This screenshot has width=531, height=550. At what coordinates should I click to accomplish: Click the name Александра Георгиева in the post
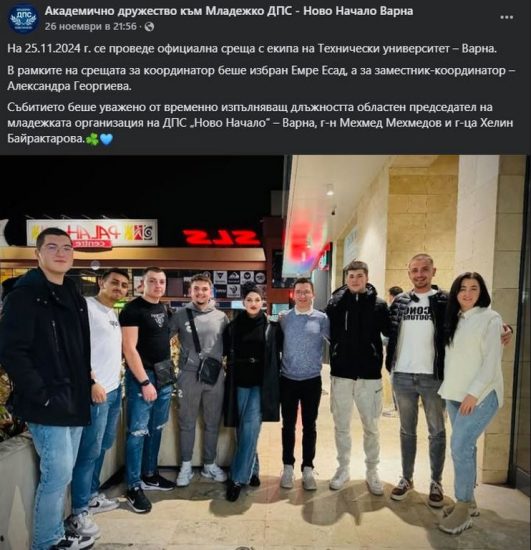tap(69, 86)
